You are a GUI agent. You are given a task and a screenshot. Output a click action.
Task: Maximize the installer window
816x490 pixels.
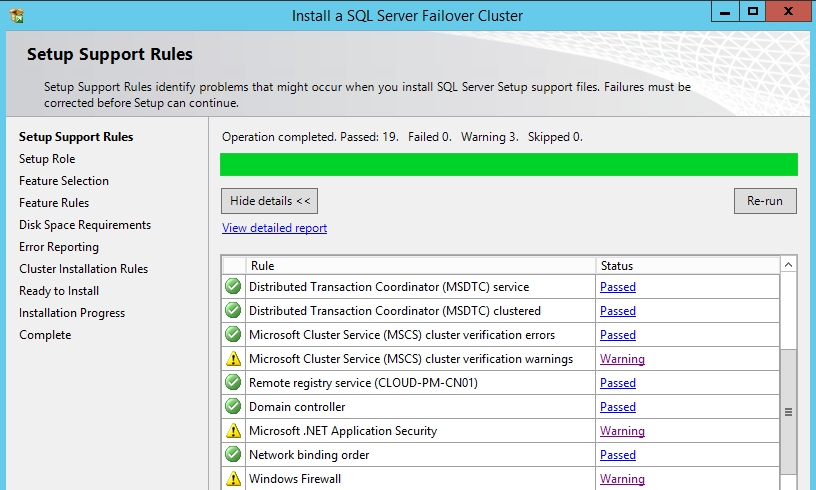tap(753, 11)
